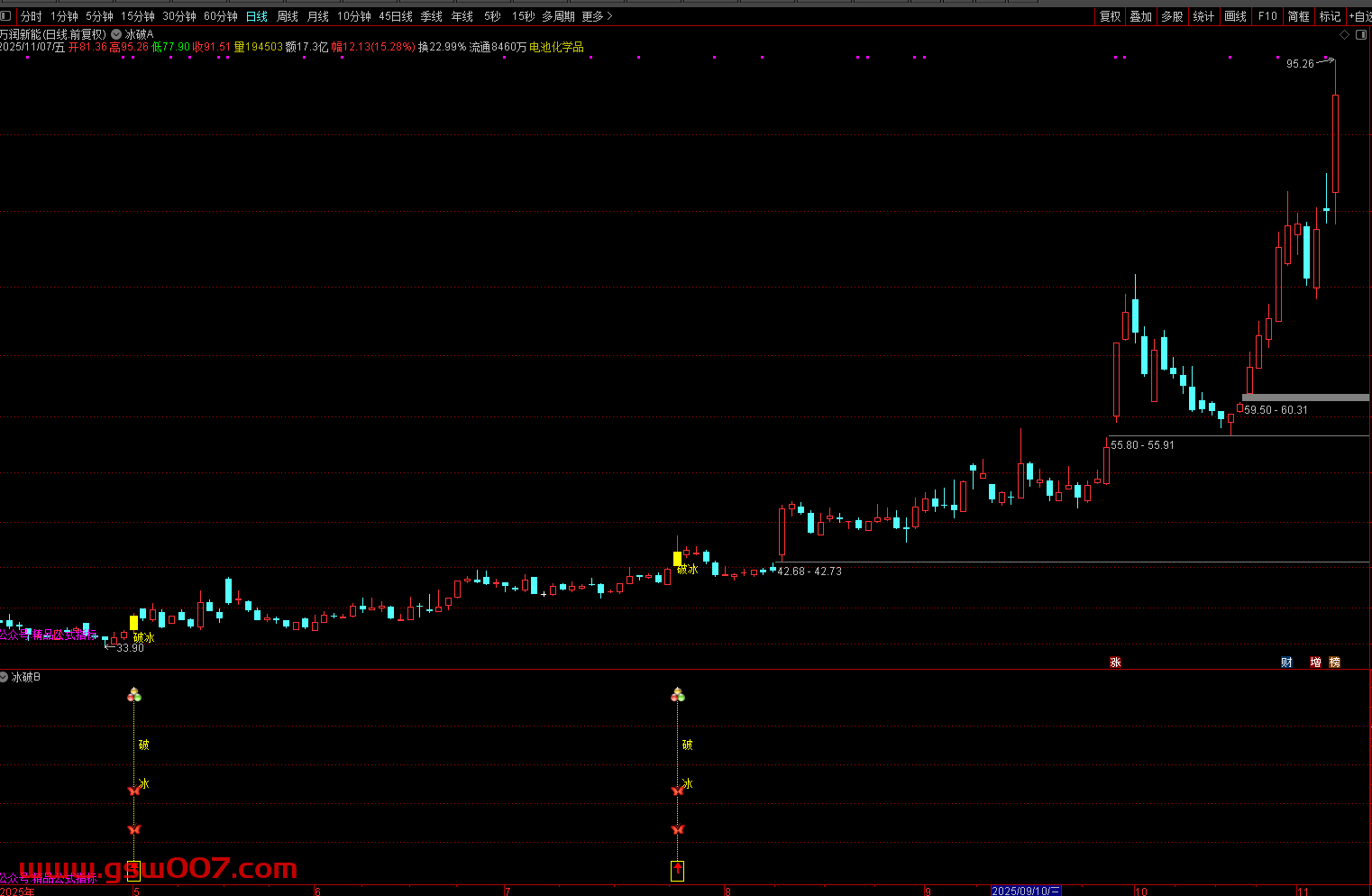Click the gray 59.50-60.31 gap bar
The width and height of the screenshot is (1372, 896).
[x=1305, y=398]
